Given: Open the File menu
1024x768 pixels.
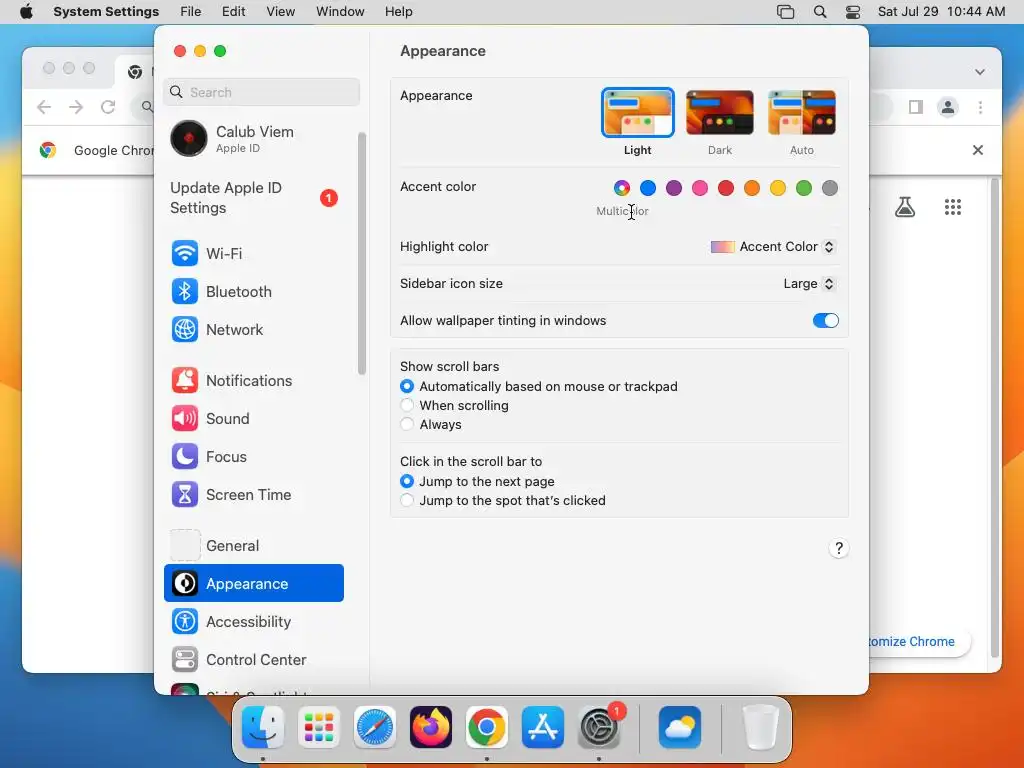Looking at the screenshot, I should click(191, 12).
